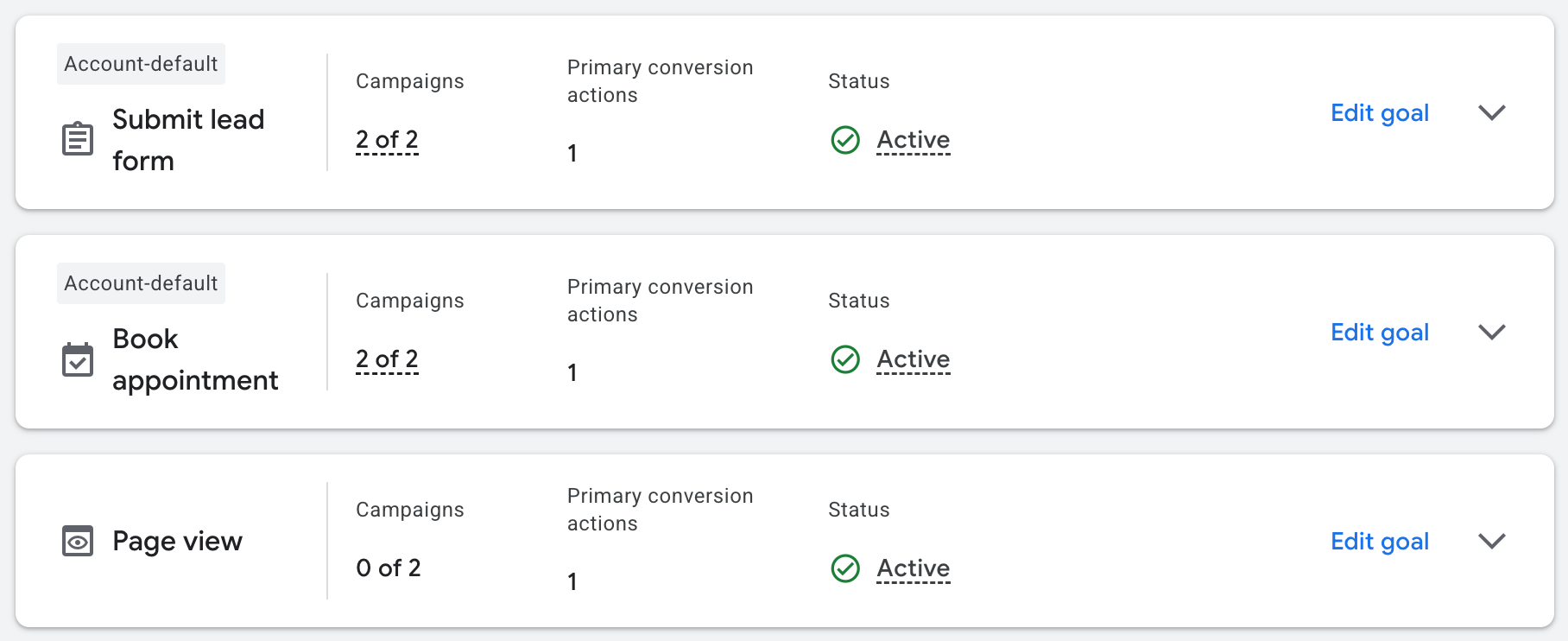The width and height of the screenshot is (1568, 641).
Task: Click the Book appointment calendar icon
Action: [78, 359]
